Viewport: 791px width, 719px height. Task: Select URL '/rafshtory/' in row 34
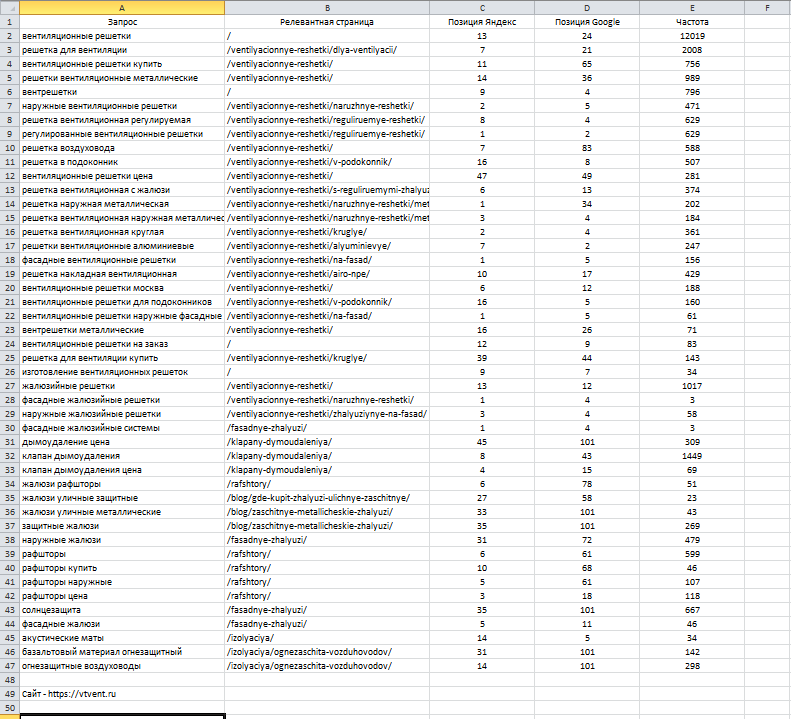tap(327, 484)
